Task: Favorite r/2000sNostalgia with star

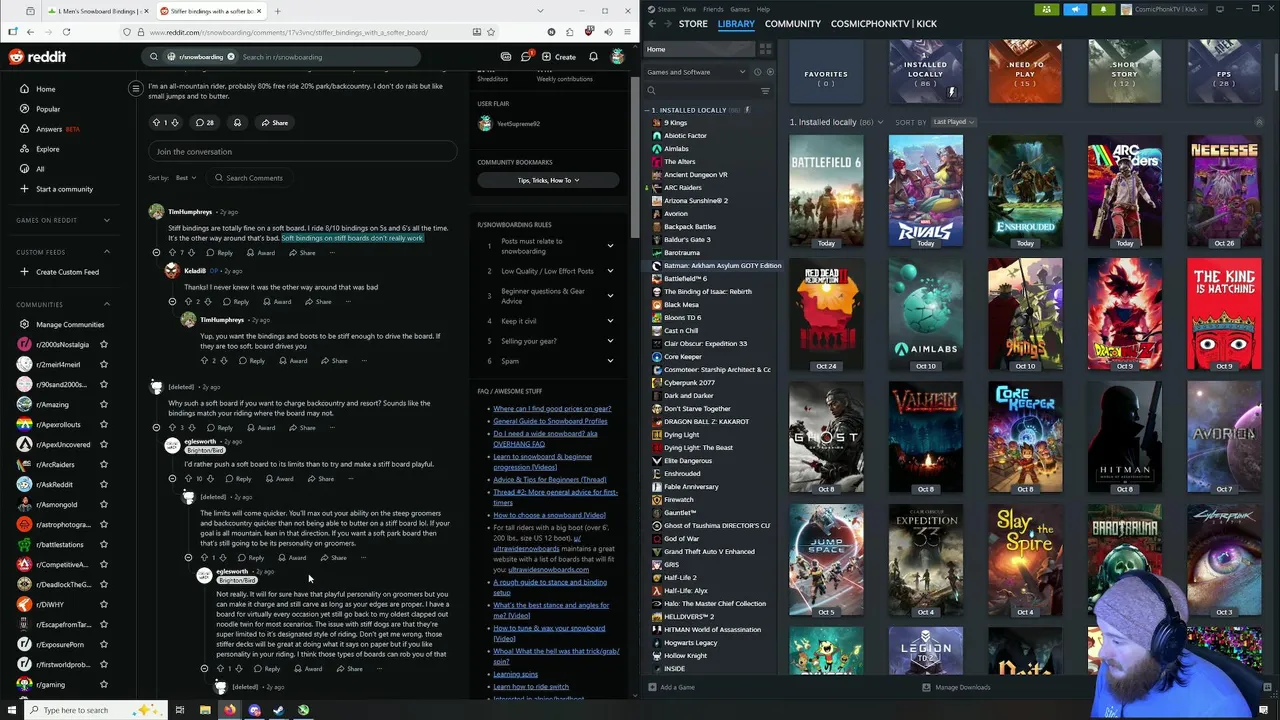Action: (103, 344)
